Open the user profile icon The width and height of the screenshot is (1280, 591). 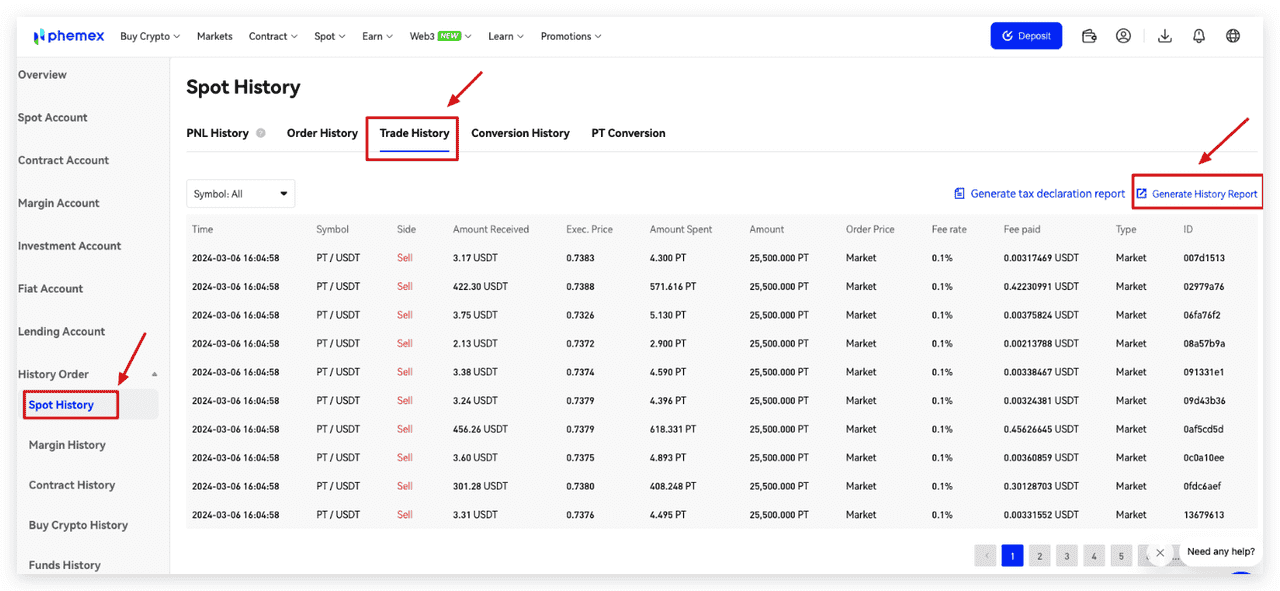[x=1124, y=36]
